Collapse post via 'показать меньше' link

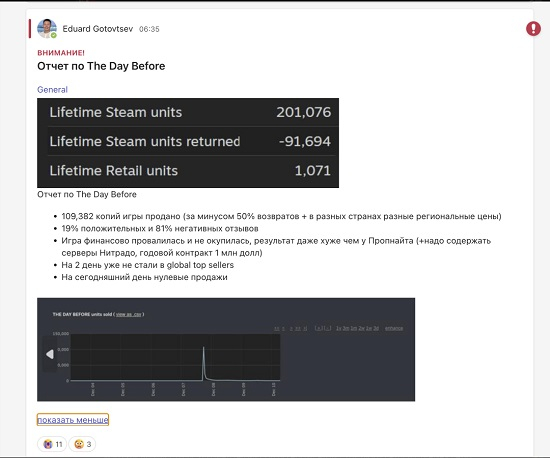click(x=73, y=420)
